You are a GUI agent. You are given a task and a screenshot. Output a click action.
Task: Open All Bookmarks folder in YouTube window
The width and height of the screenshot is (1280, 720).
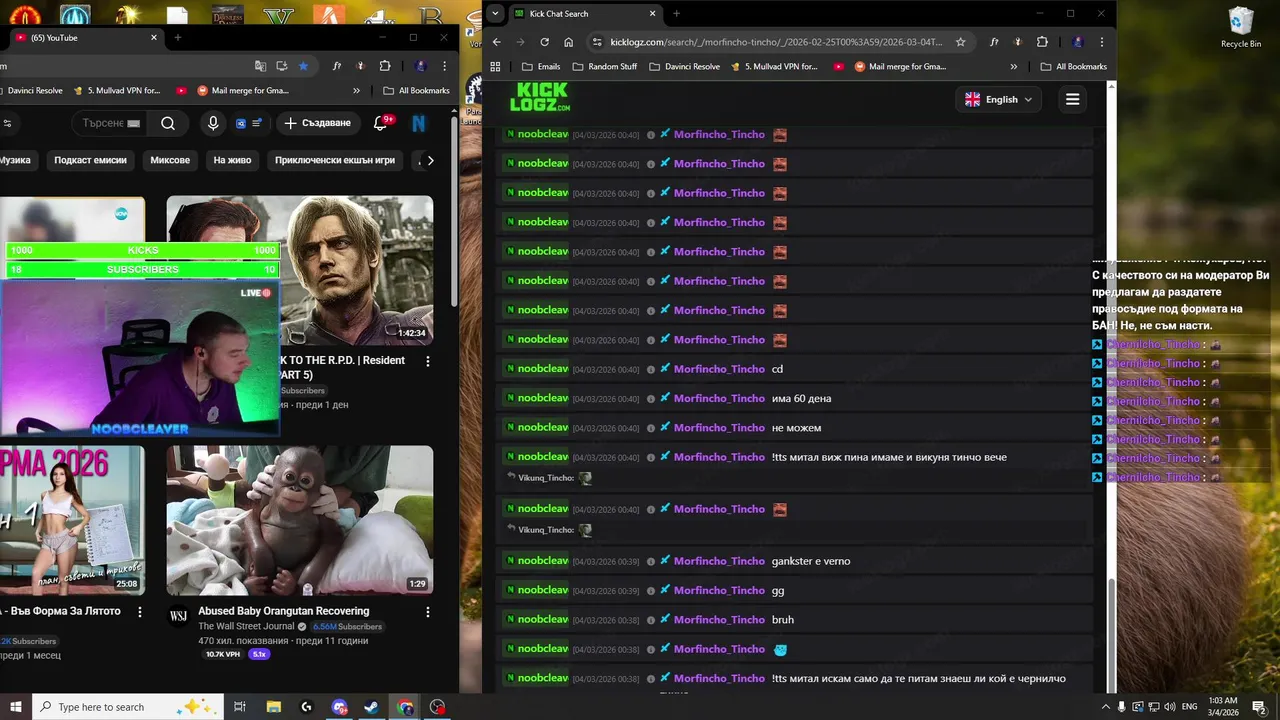point(416,90)
